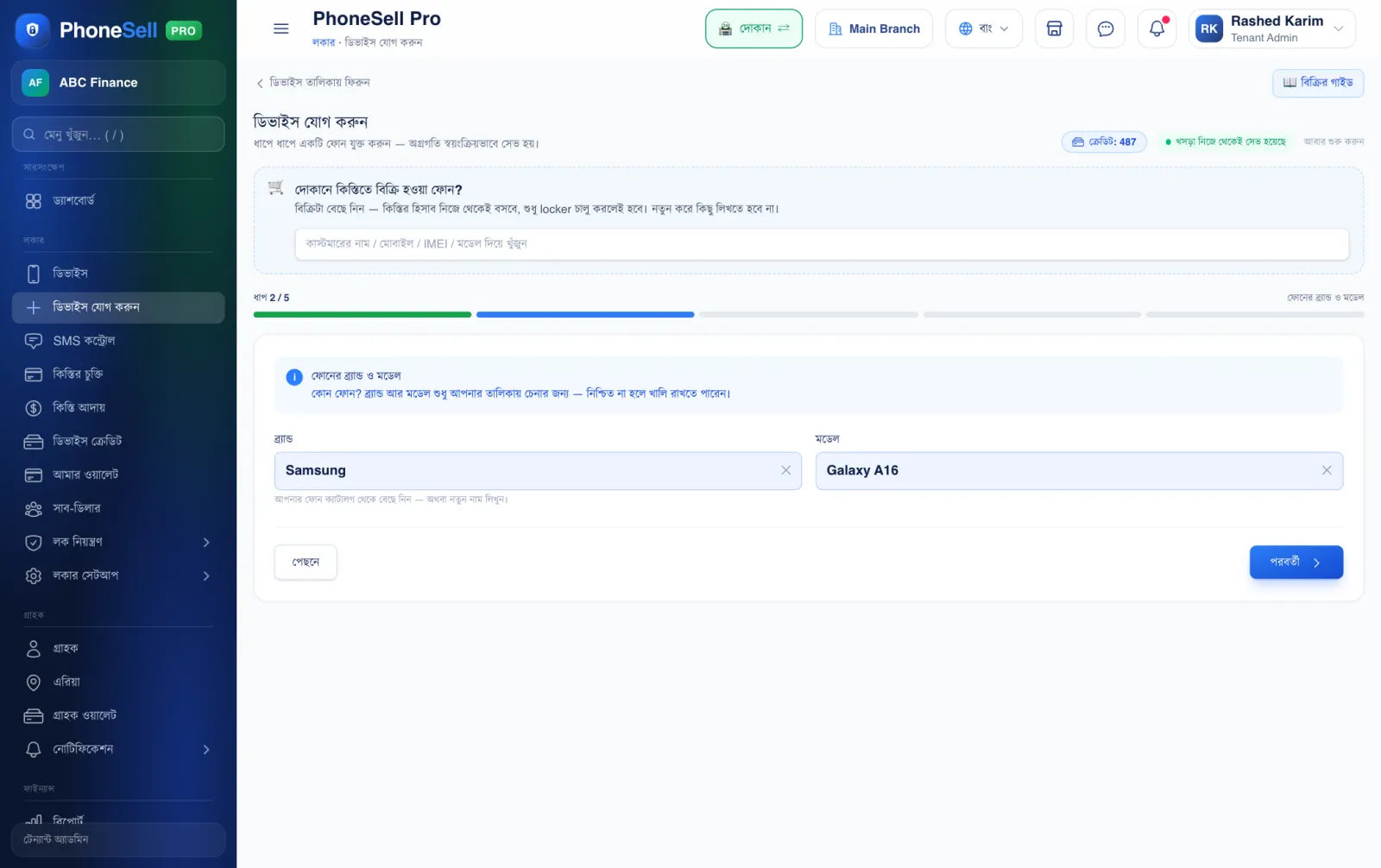Open the Main Branch selector

coord(873,28)
